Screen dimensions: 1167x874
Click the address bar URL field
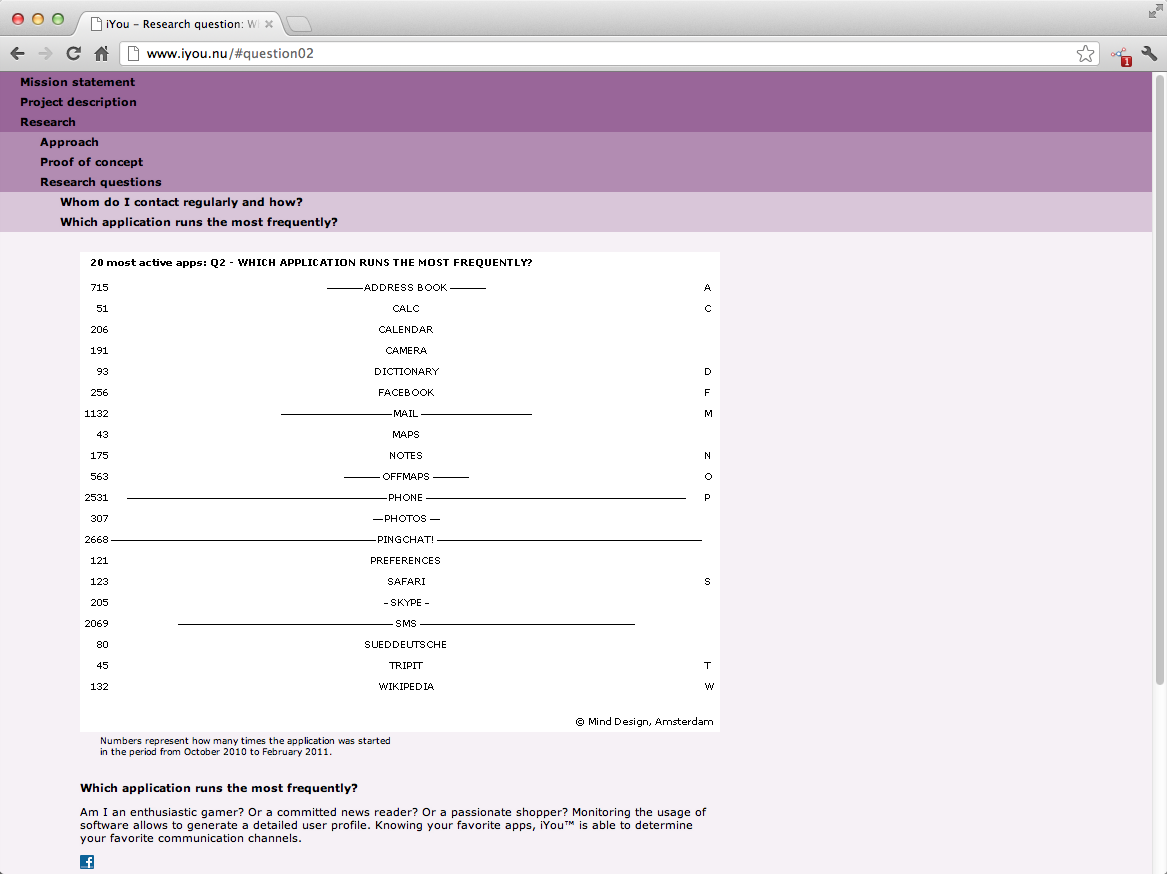[600, 54]
